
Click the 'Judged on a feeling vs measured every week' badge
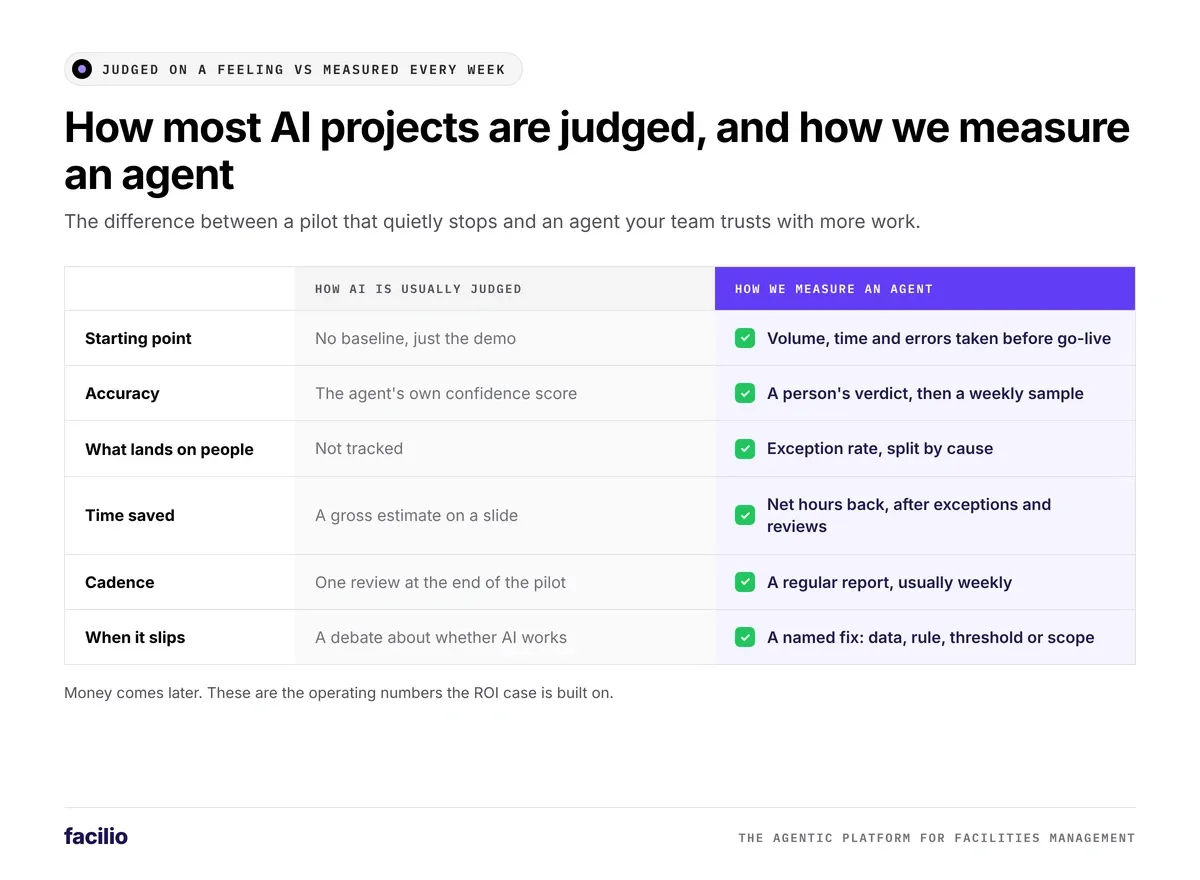click(x=293, y=69)
